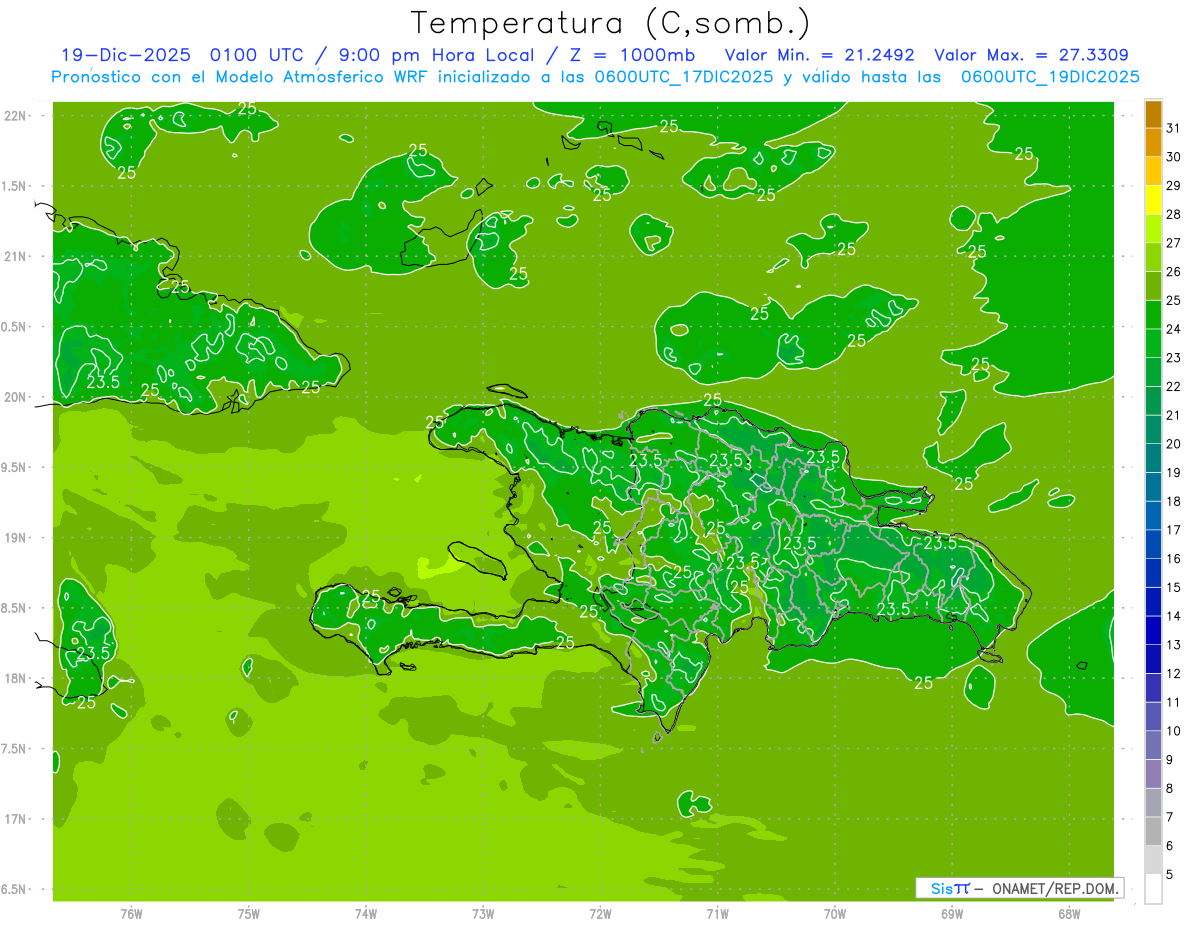
Task: Click the '73W' longitude axis label
Action: 483,914
